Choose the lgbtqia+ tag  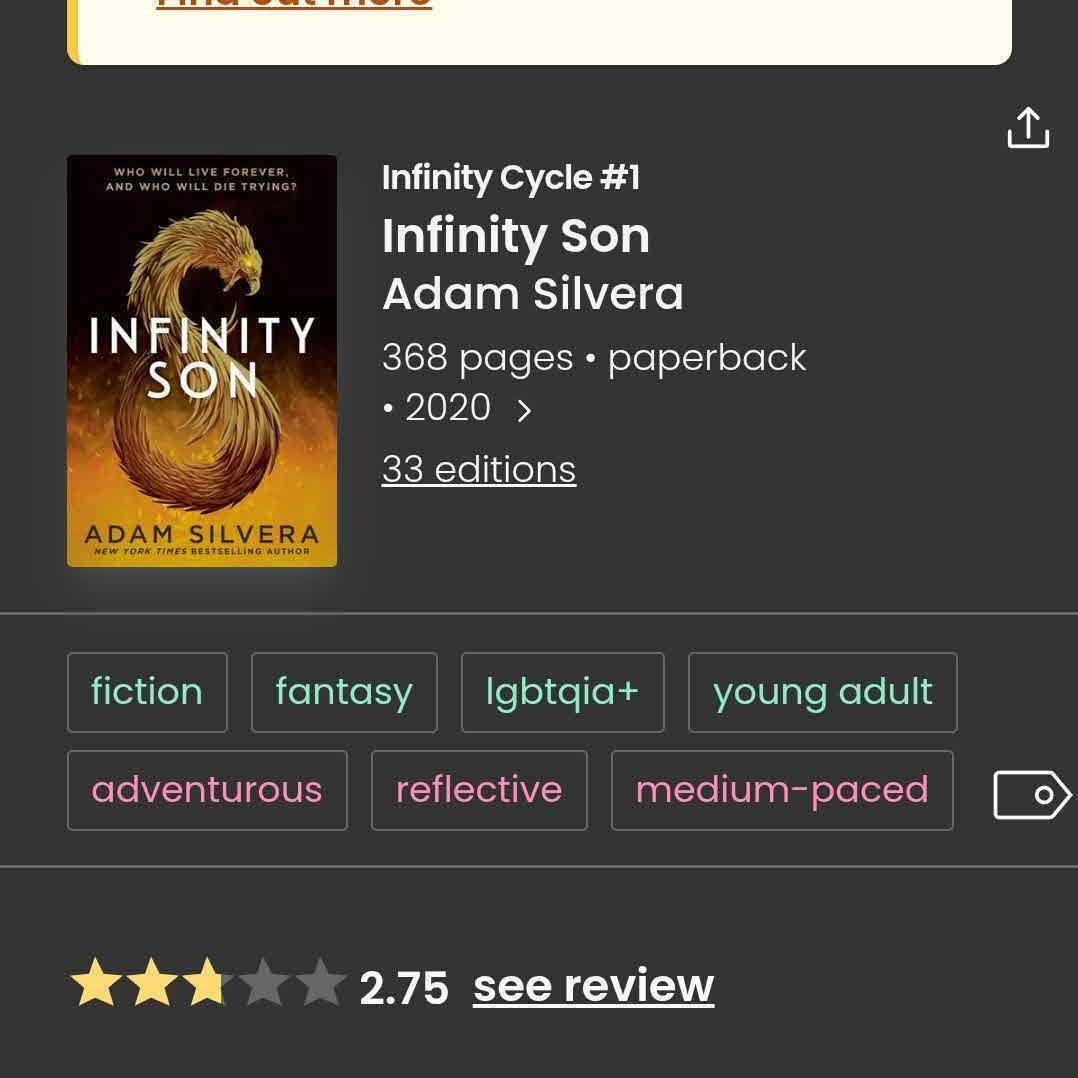click(562, 692)
